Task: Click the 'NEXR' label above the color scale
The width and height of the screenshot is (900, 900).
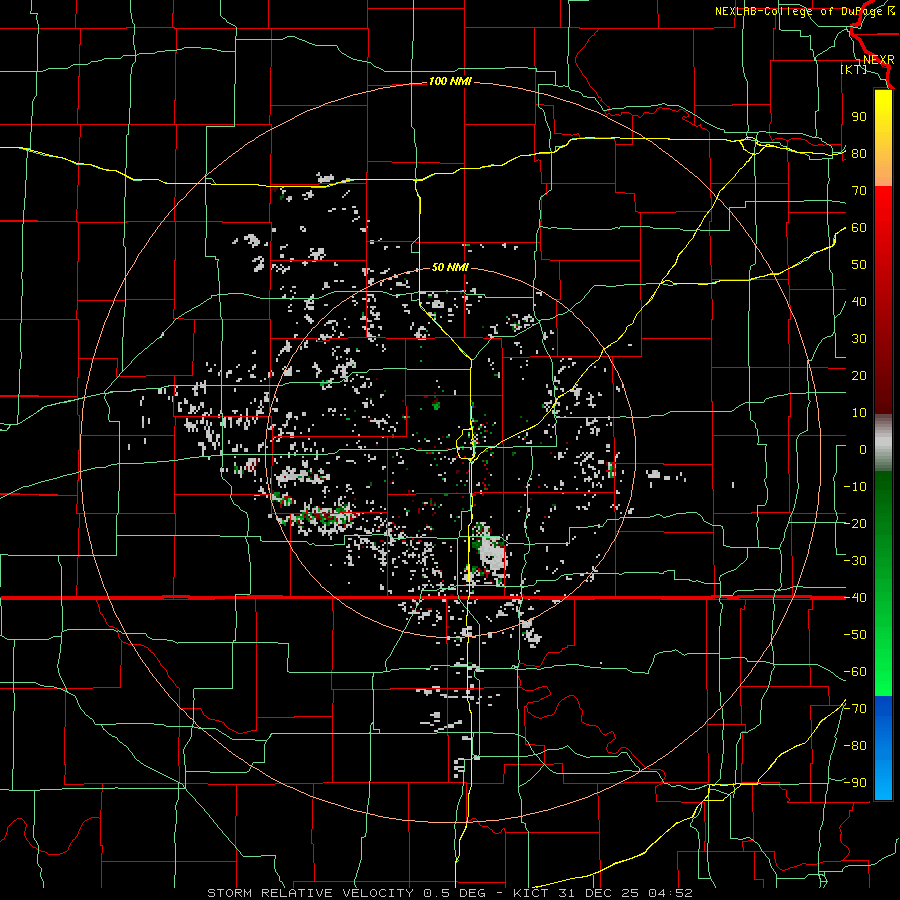Action: pyautogui.click(x=879, y=60)
